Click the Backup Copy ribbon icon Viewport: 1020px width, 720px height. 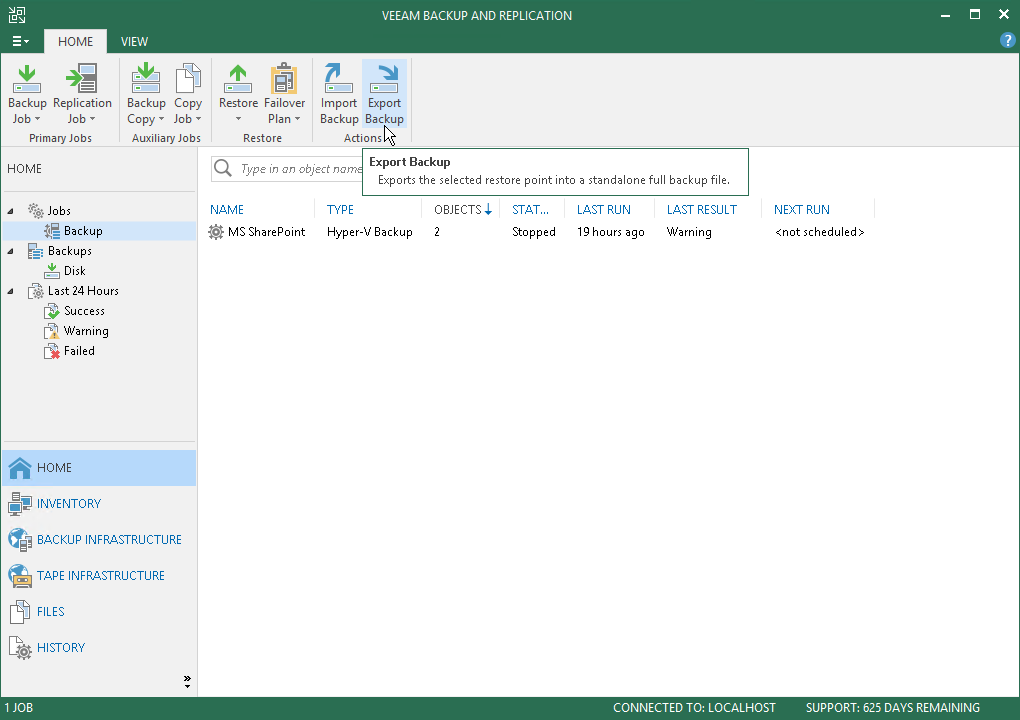[146, 79]
